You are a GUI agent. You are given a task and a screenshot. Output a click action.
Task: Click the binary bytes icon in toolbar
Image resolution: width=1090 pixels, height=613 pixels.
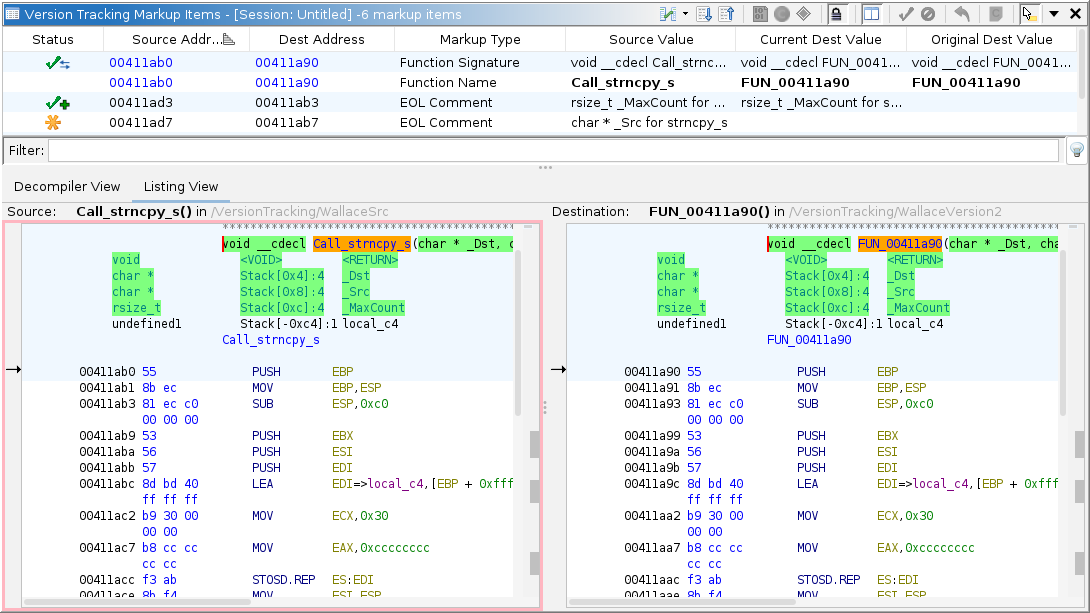coord(760,14)
